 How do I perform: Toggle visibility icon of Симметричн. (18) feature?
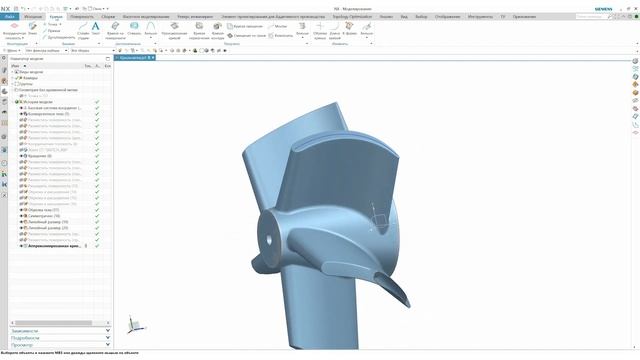coord(21,216)
